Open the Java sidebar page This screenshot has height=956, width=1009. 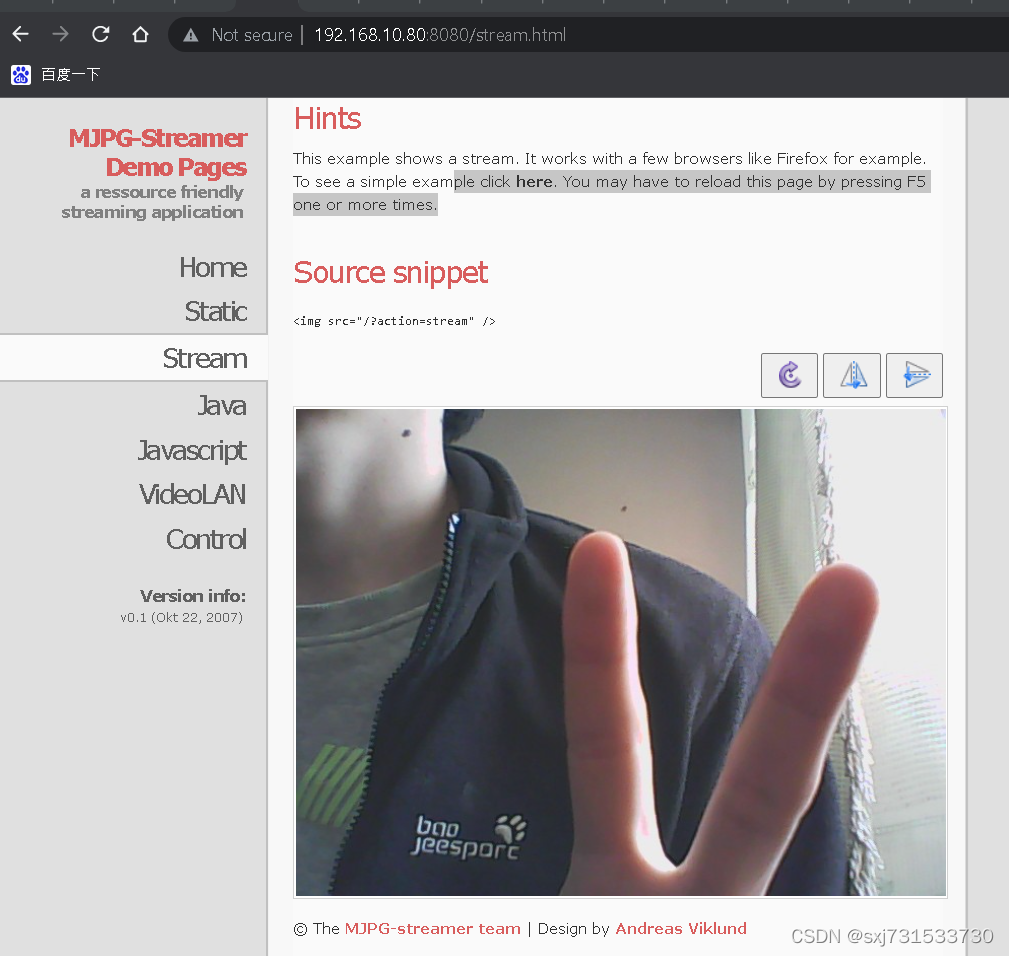click(x=222, y=405)
